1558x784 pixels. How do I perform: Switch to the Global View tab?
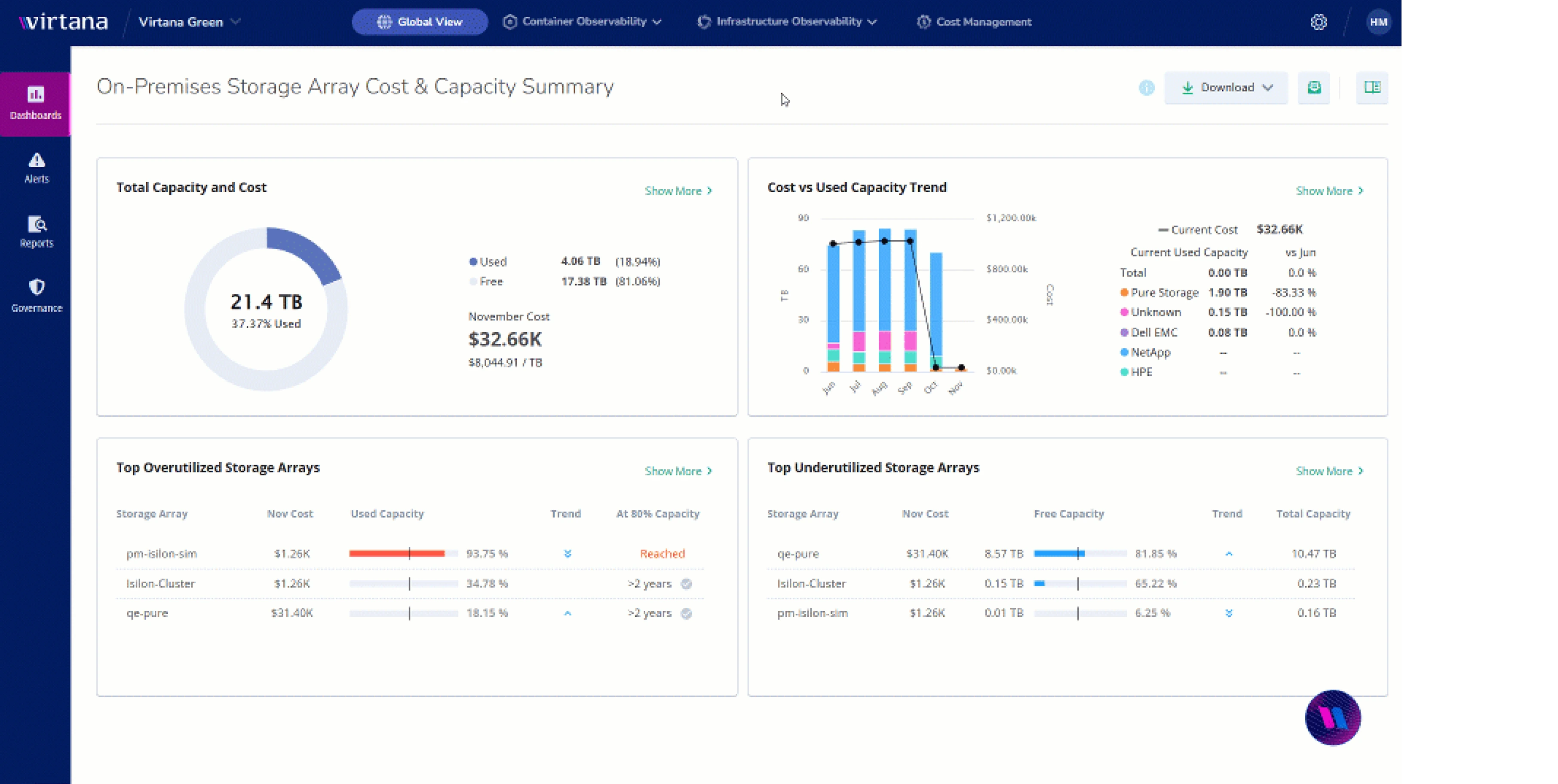point(420,22)
